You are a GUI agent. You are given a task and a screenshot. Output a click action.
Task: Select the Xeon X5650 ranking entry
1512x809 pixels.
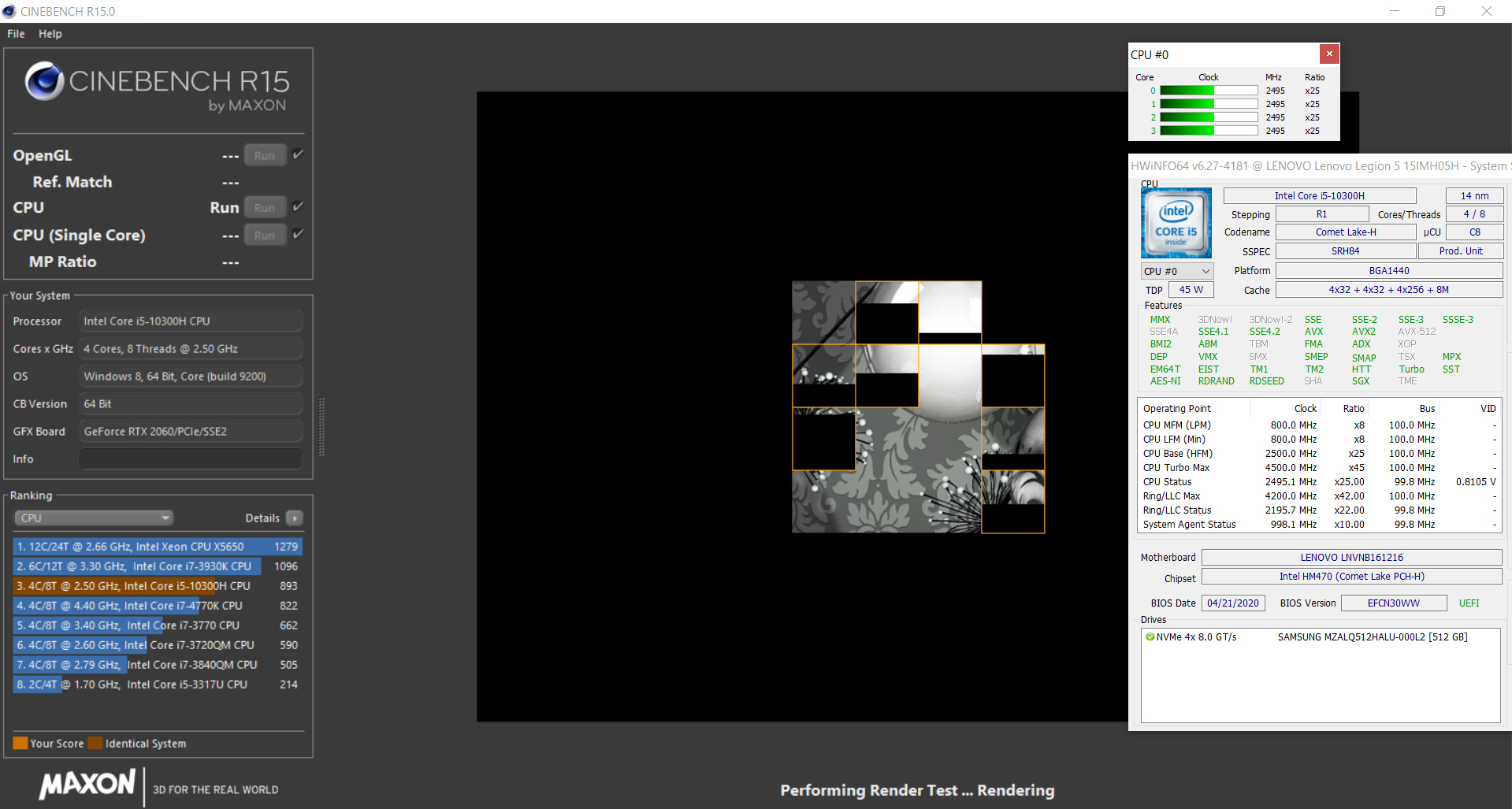pyautogui.click(x=158, y=547)
